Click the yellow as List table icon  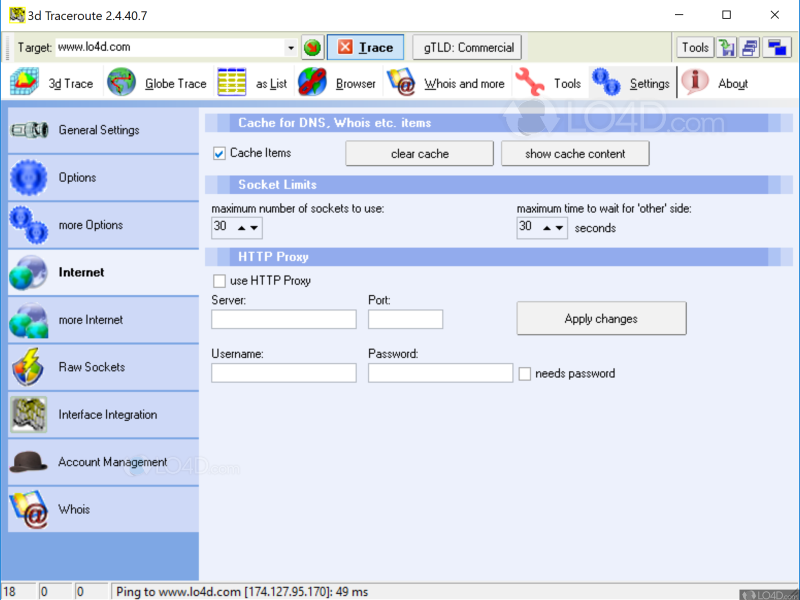[232, 82]
